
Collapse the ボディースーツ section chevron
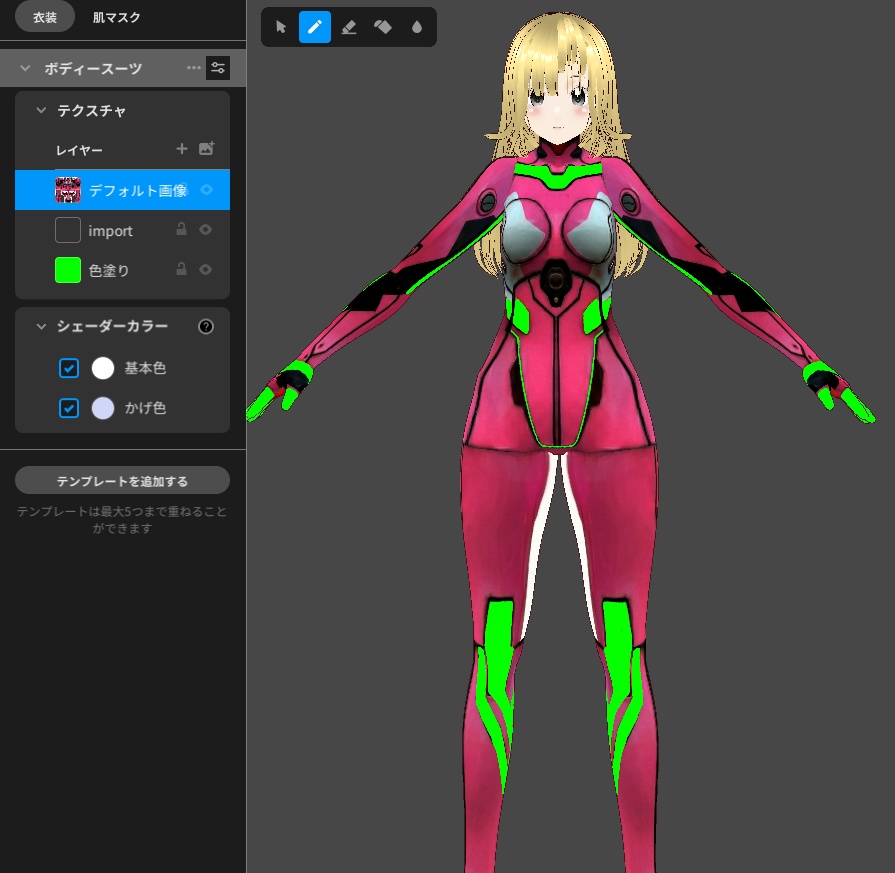click(x=25, y=68)
